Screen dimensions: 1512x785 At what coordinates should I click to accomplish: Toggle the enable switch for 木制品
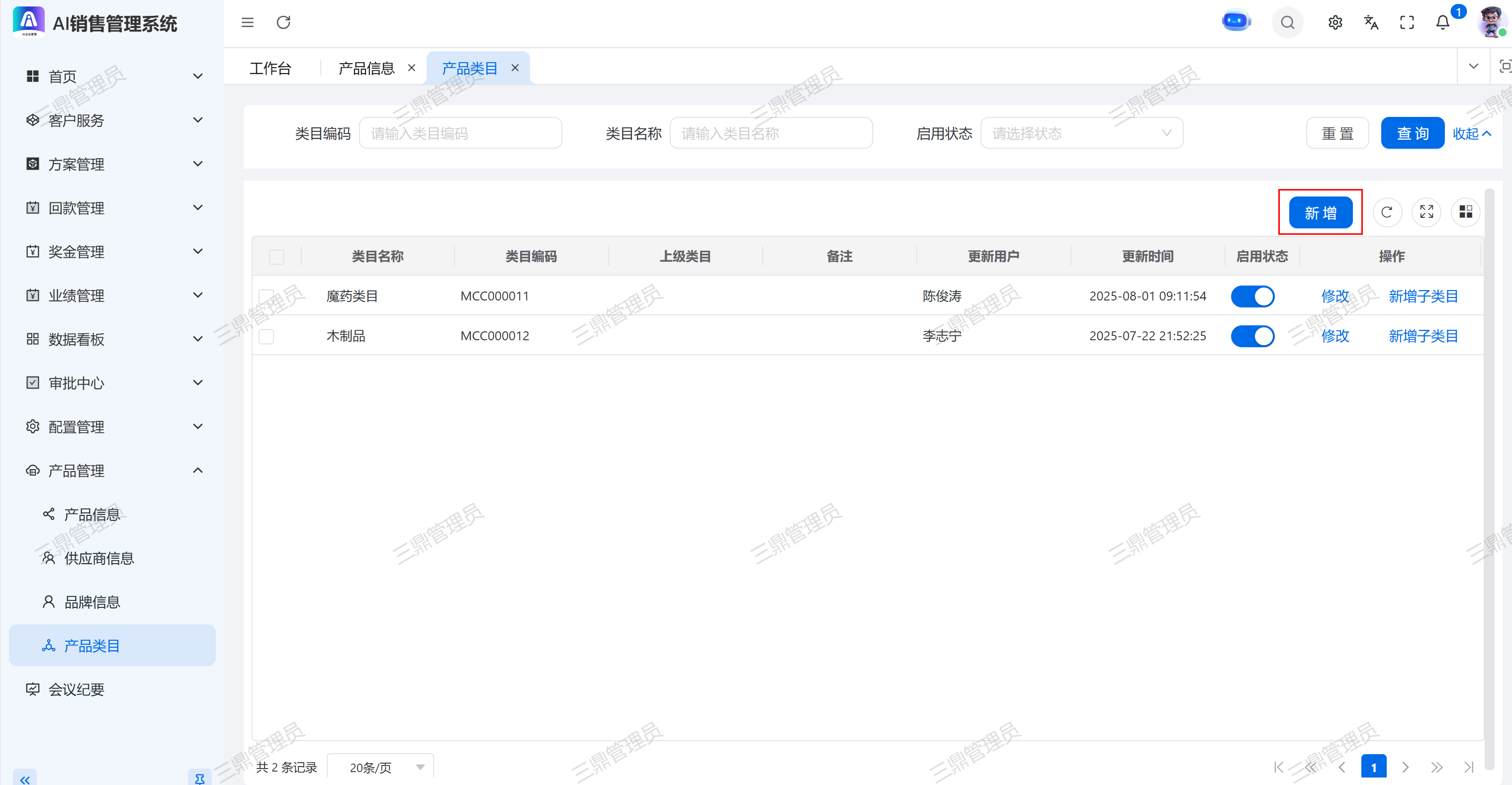[x=1252, y=336]
